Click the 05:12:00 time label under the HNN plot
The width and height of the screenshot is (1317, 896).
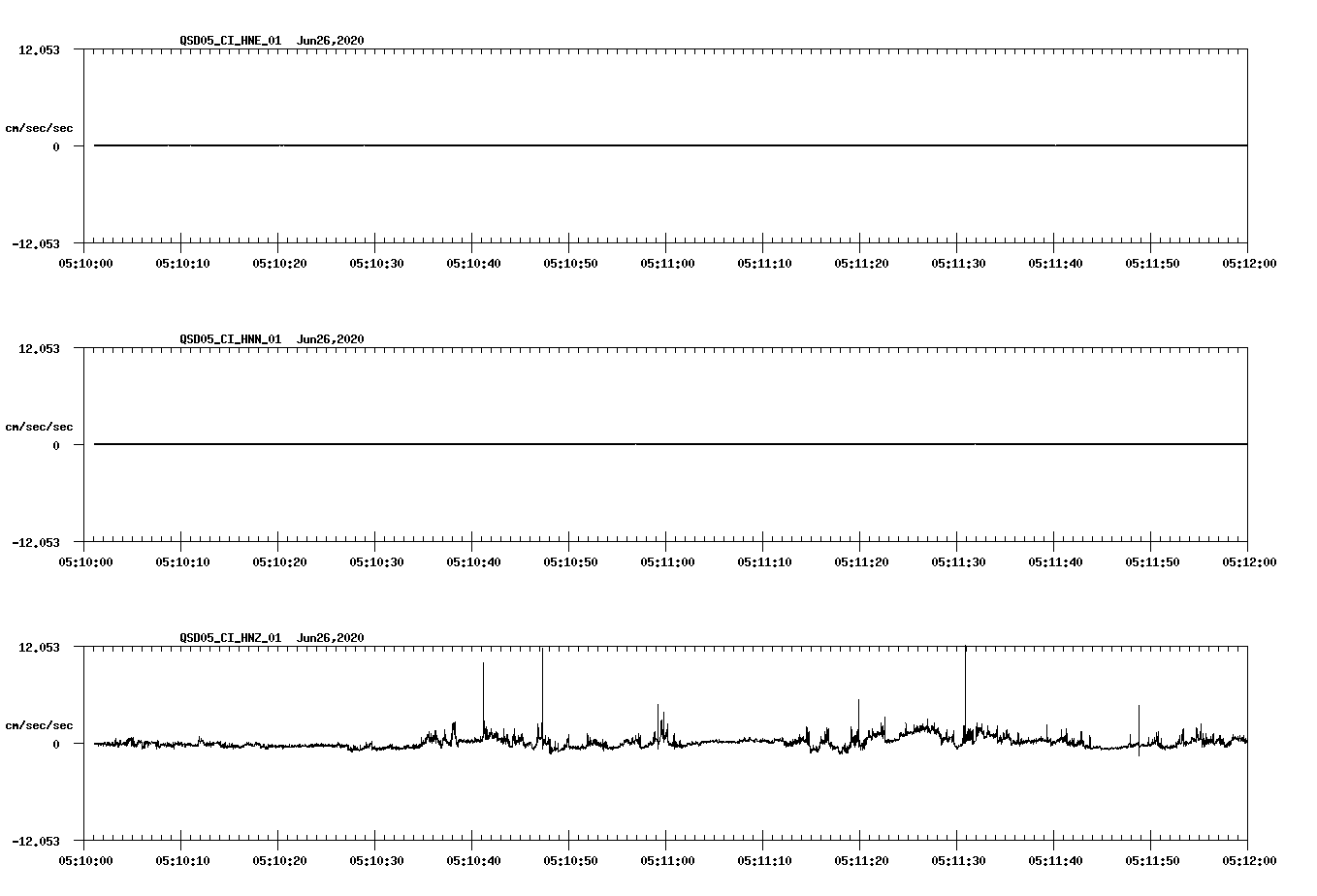(x=1249, y=561)
